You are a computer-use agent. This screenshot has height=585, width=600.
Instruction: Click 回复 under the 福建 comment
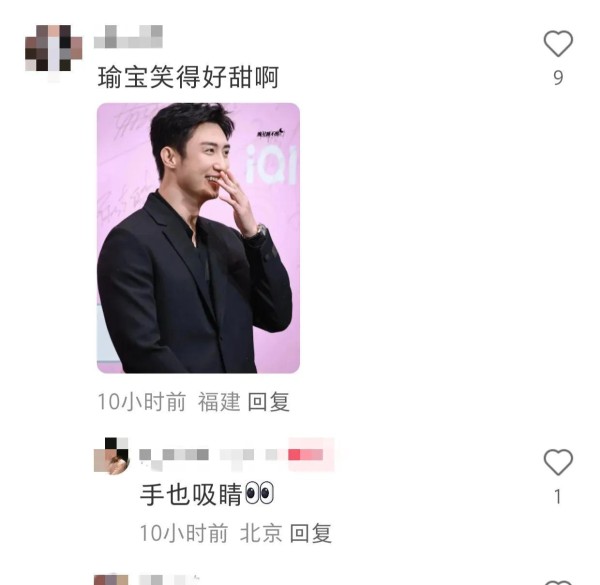(x=269, y=402)
